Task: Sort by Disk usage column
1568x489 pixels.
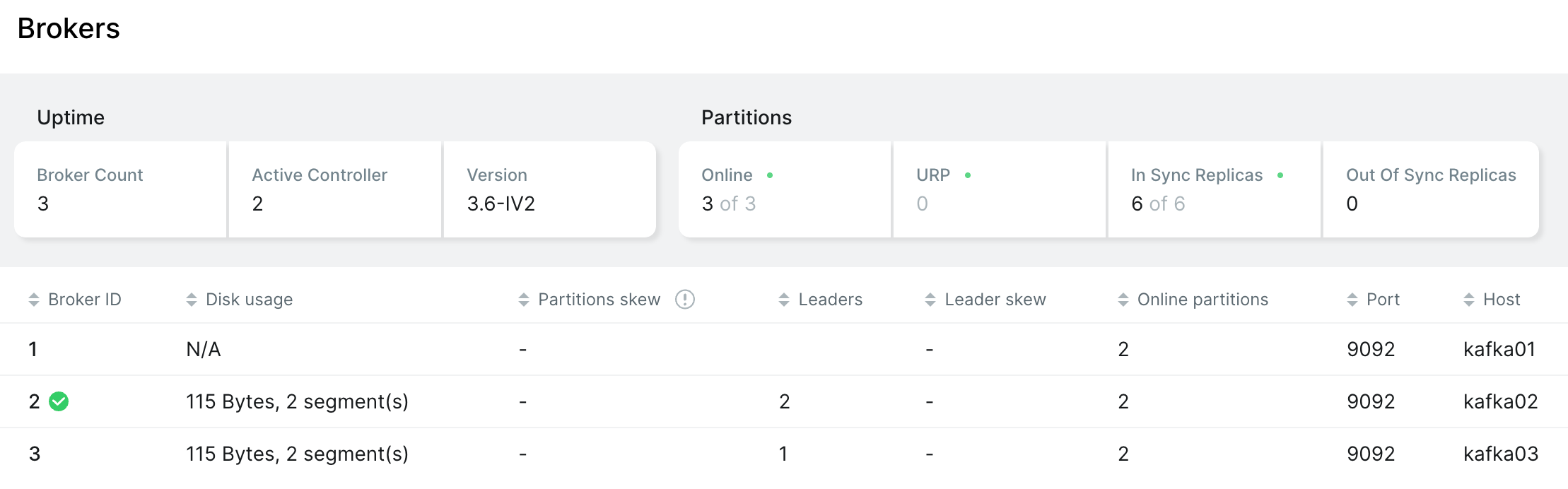Action: click(248, 300)
